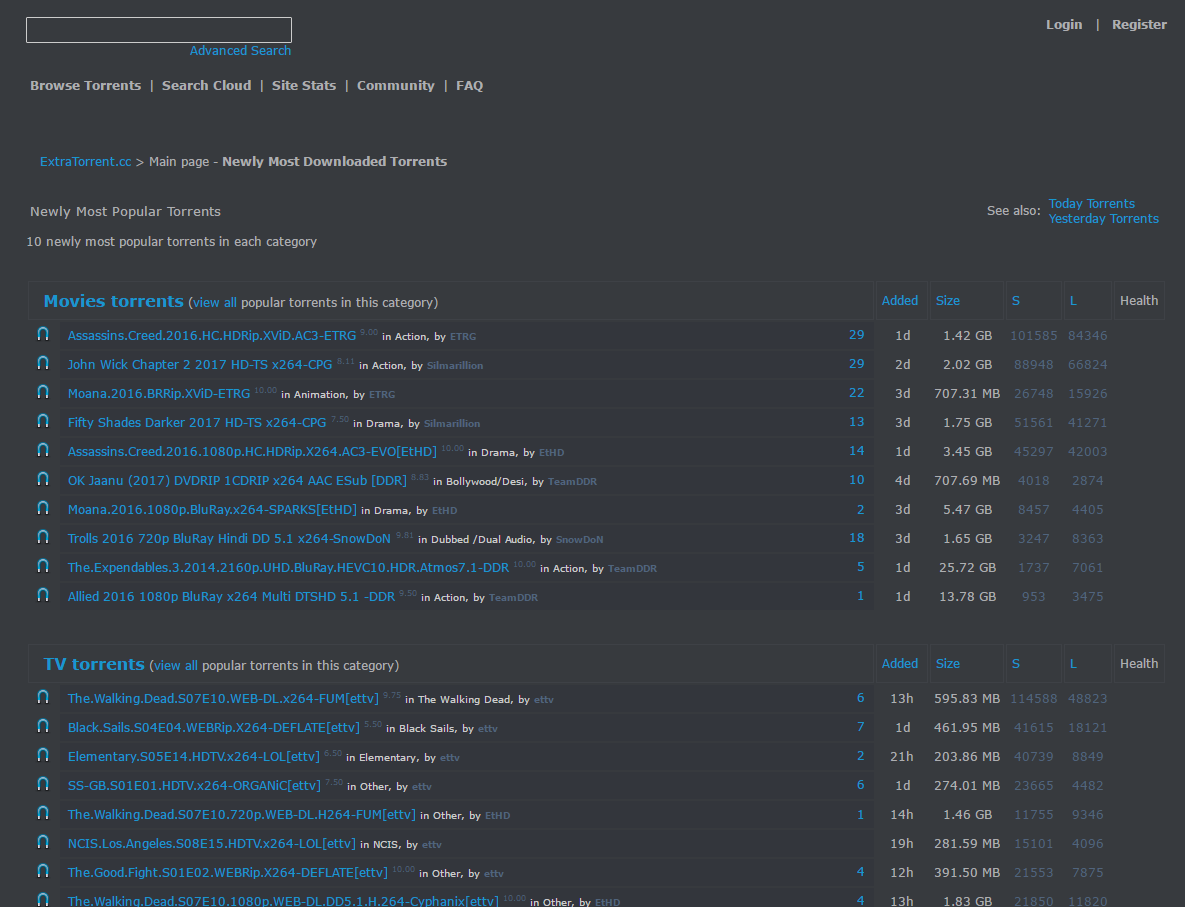Open Today Torrents link
Viewport: 1185px width, 907px height.
click(x=1091, y=204)
